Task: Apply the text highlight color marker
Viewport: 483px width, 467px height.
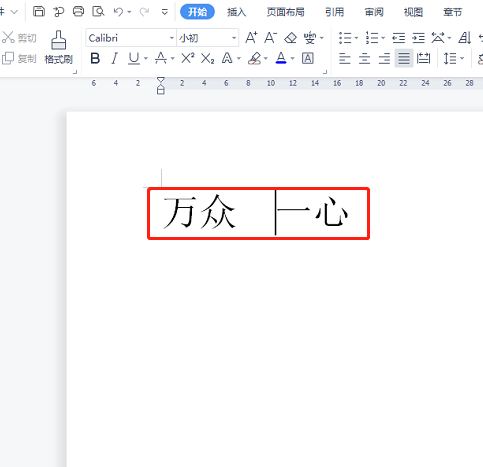Action: (x=255, y=59)
